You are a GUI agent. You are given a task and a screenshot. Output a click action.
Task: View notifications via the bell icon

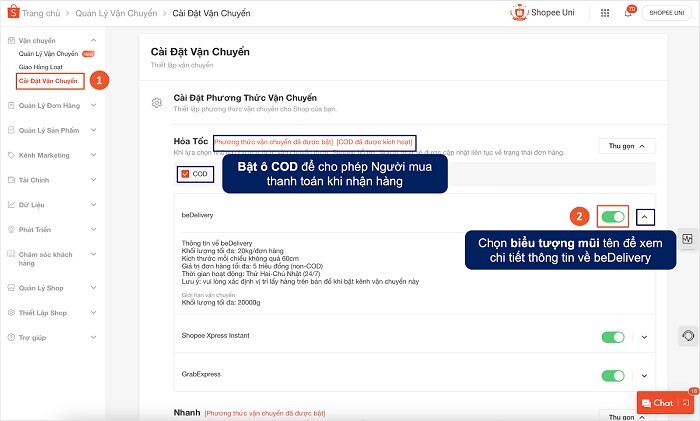(x=629, y=13)
